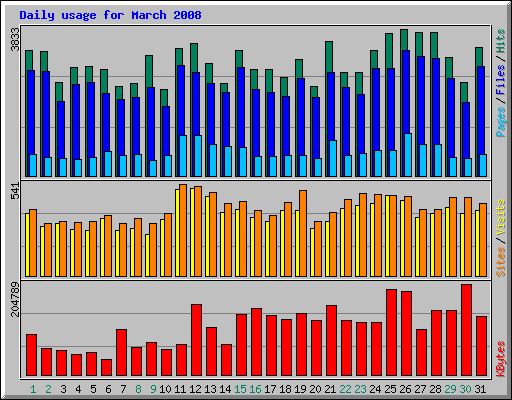The width and height of the screenshot is (512, 400).
Task: Click day label '10' on the x-axis
Action: coord(165,389)
